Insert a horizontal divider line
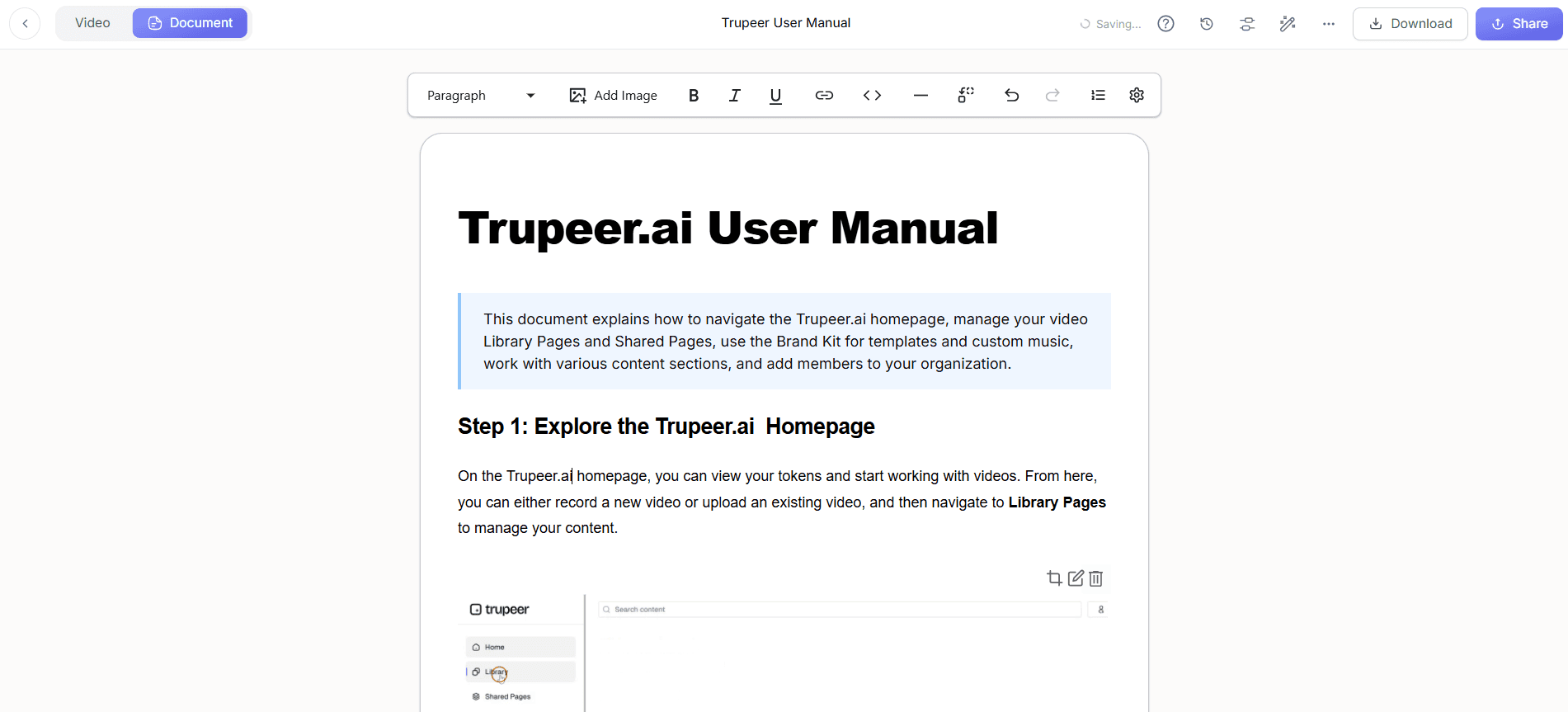Image resolution: width=1568 pixels, height=712 pixels. [x=921, y=96]
